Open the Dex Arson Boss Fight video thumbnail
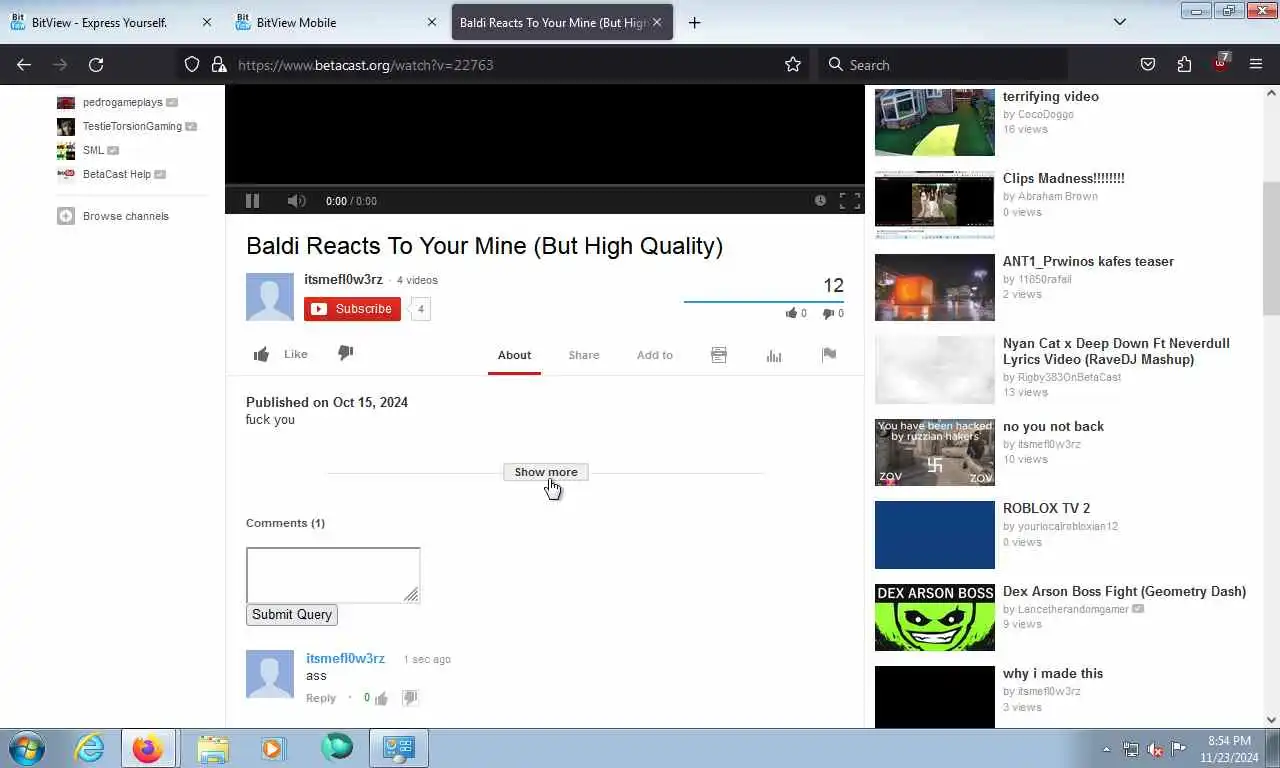Image resolution: width=1280 pixels, height=768 pixels. pyautogui.click(x=935, y=617)
